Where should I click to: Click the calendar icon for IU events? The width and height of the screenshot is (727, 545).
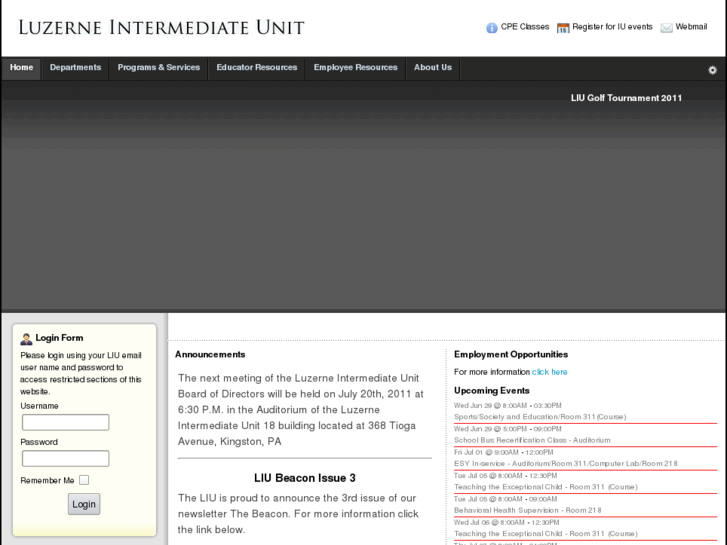(x=563, y=28)
